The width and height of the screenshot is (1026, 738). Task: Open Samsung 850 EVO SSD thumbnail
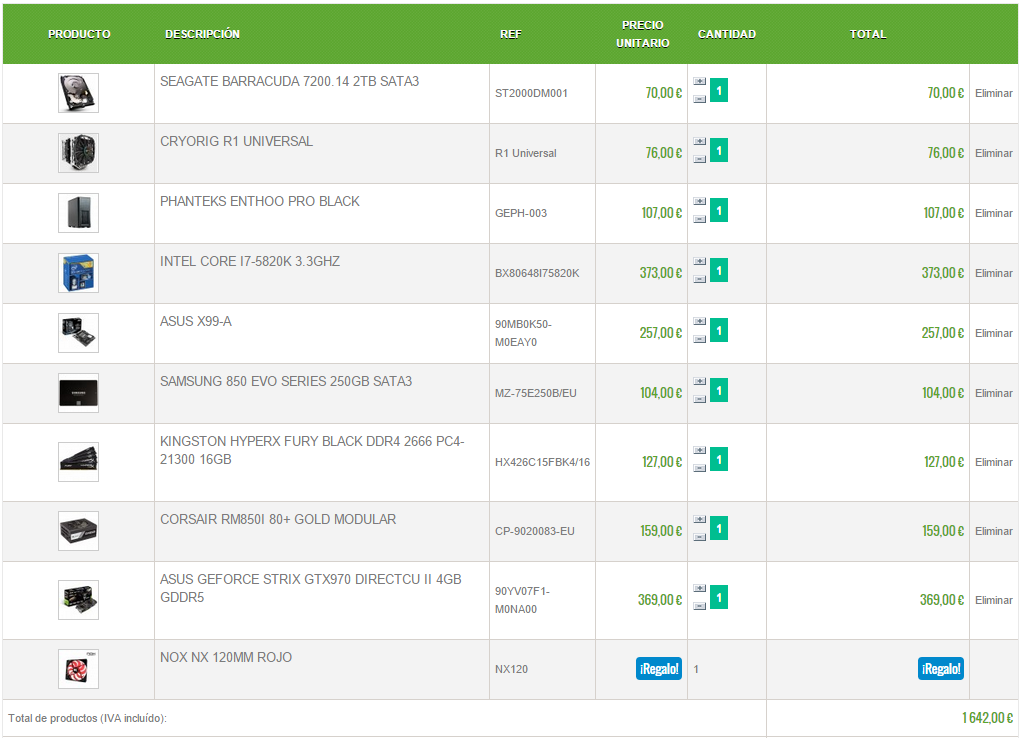[79, 393]
